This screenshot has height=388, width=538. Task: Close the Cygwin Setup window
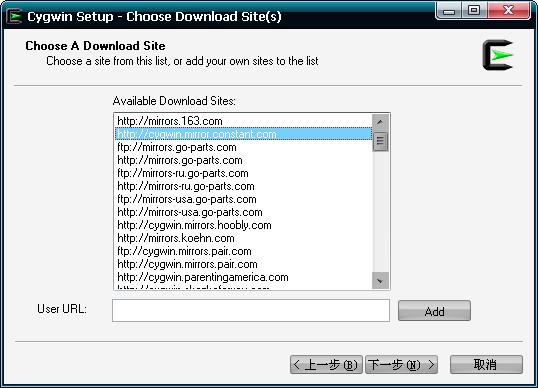pos(508,10)
